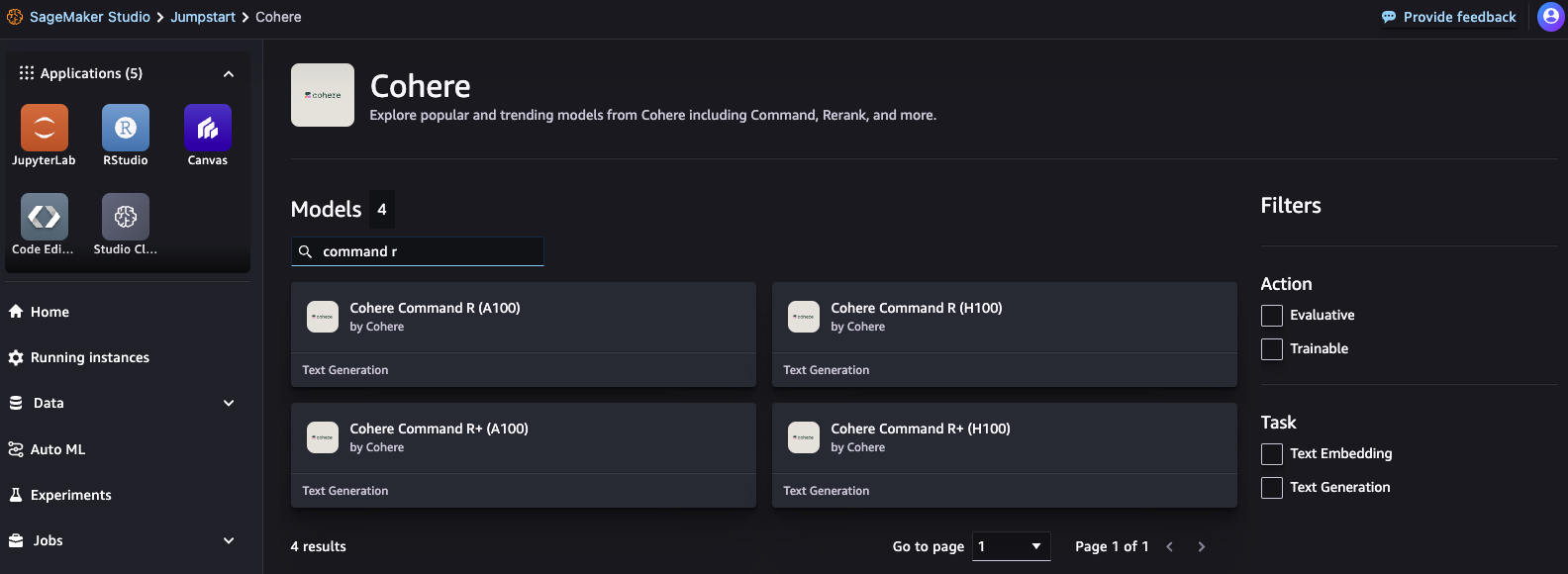Click the Jumpstart breadcrumb link

coord(203,17)
